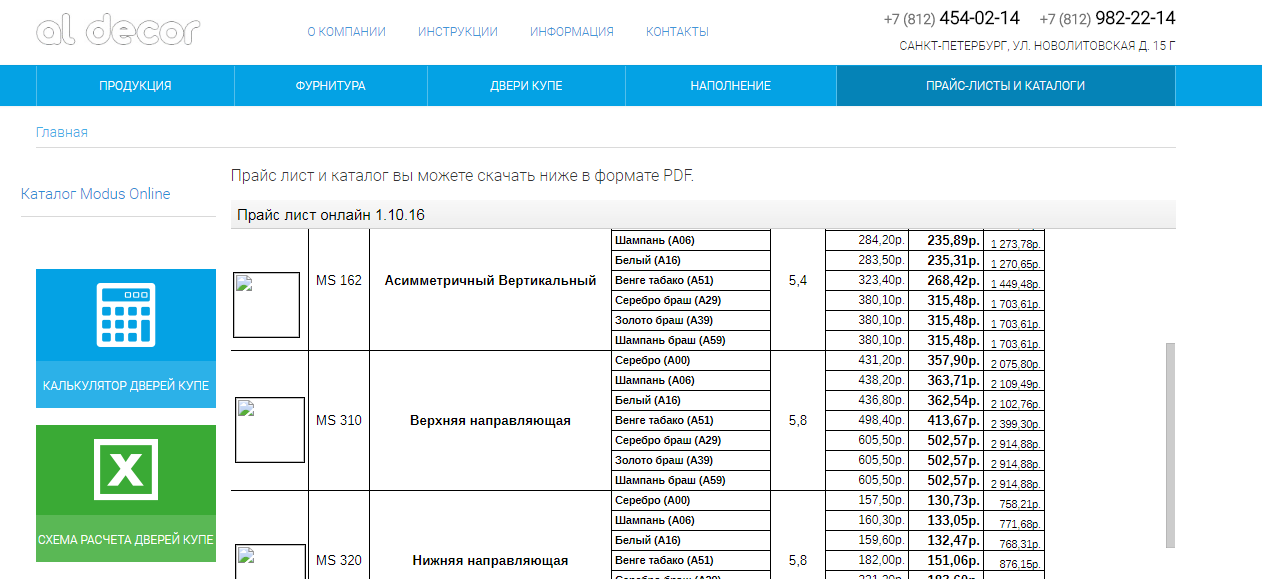Click the Главная breadcrumb link

(62, 132)
